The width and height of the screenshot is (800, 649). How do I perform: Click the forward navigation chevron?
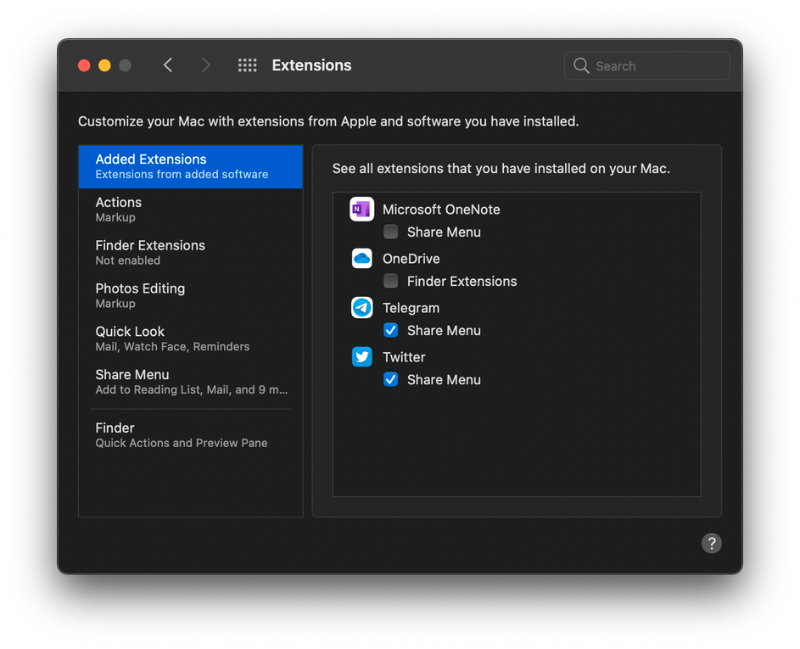tap(205, 64)
